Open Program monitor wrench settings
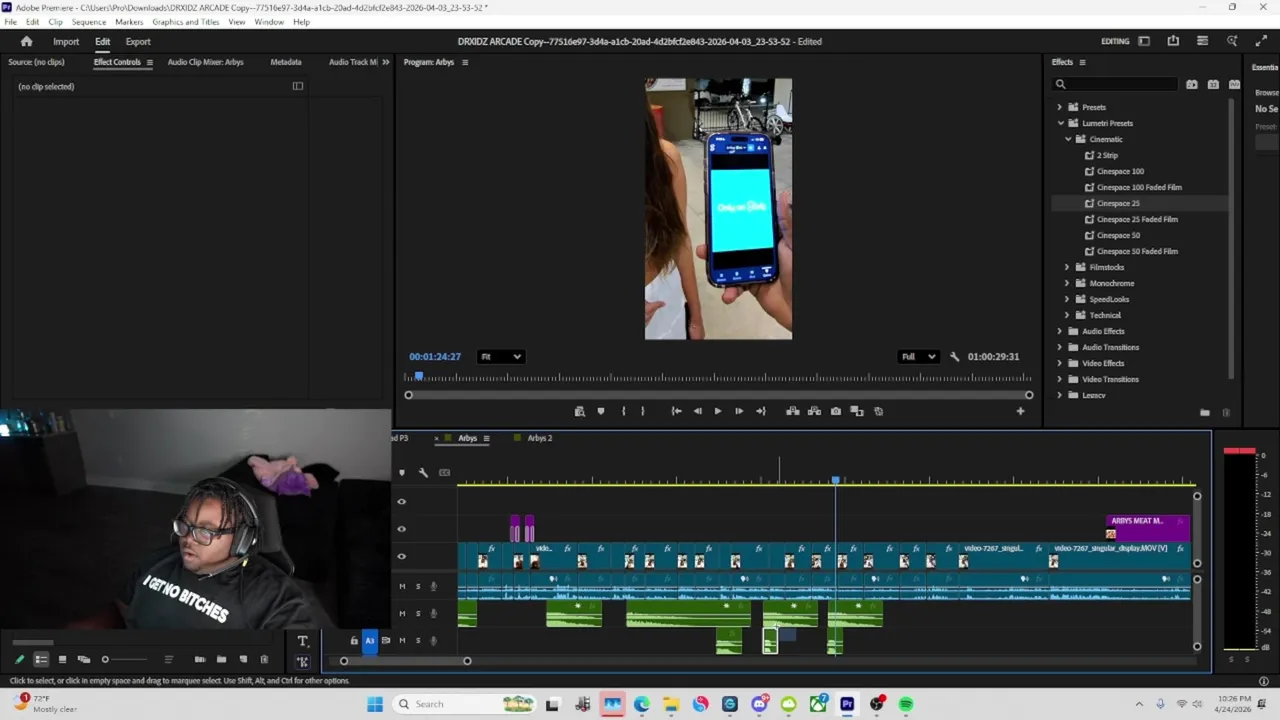 coord(954,357)
